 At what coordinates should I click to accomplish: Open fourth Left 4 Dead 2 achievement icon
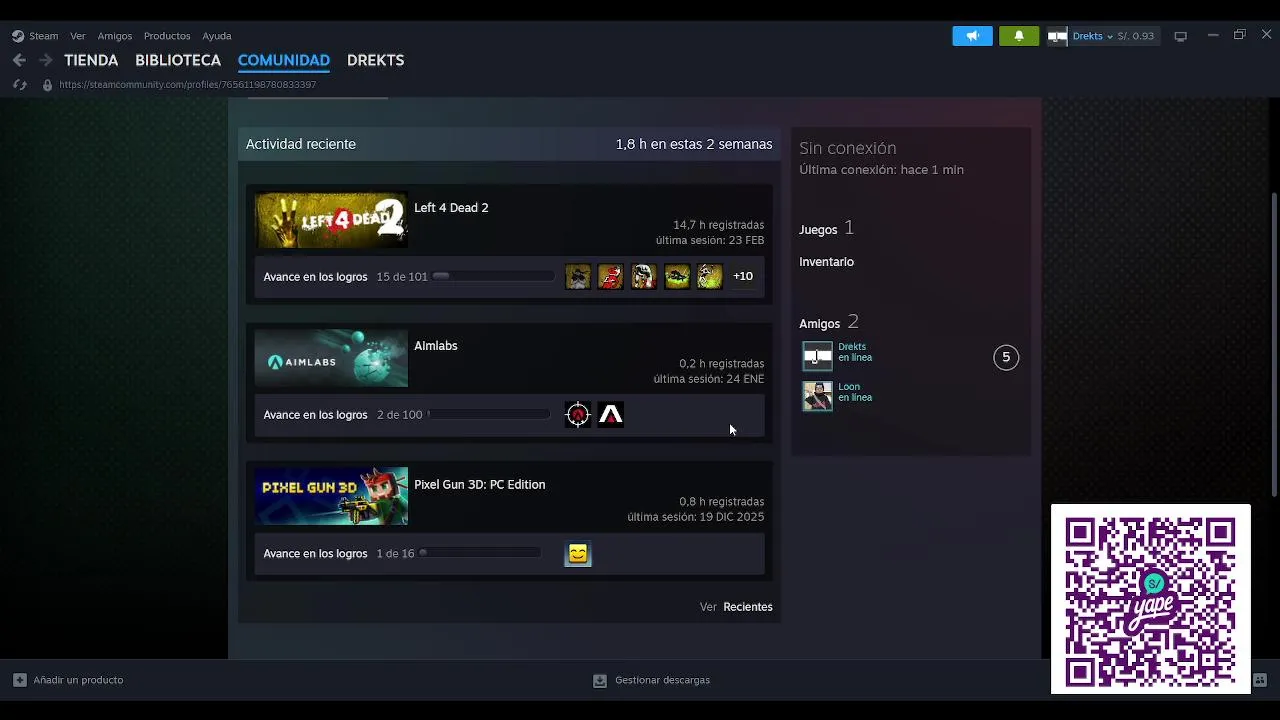pyautogui.click(x=677, y=277)
